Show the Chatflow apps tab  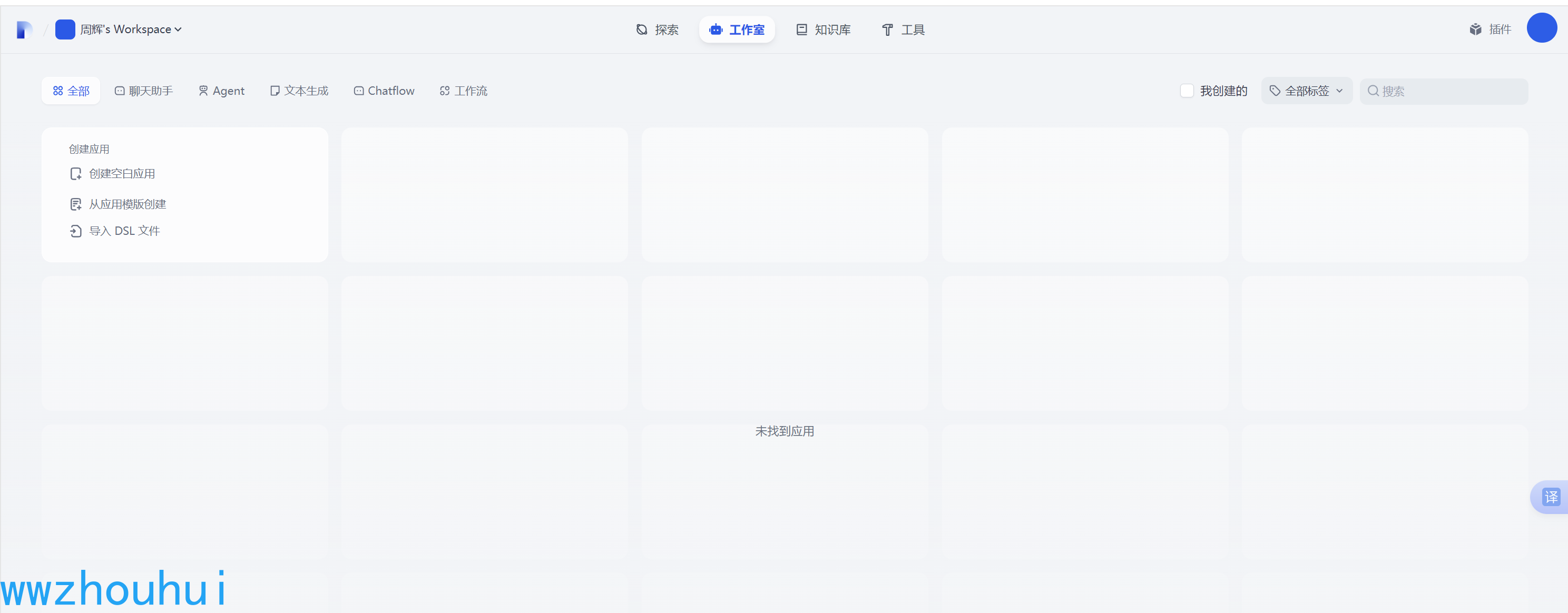tap(384, 91)
